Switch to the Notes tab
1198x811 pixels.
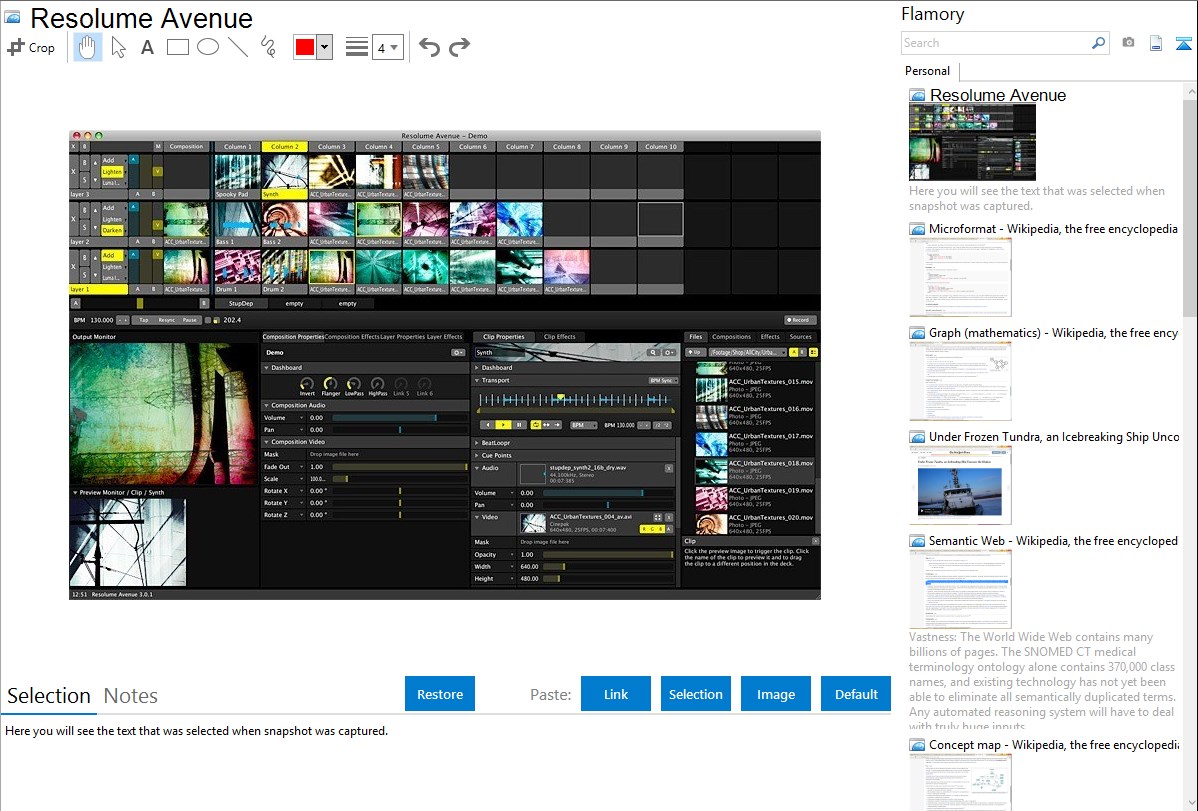point(131,696)
